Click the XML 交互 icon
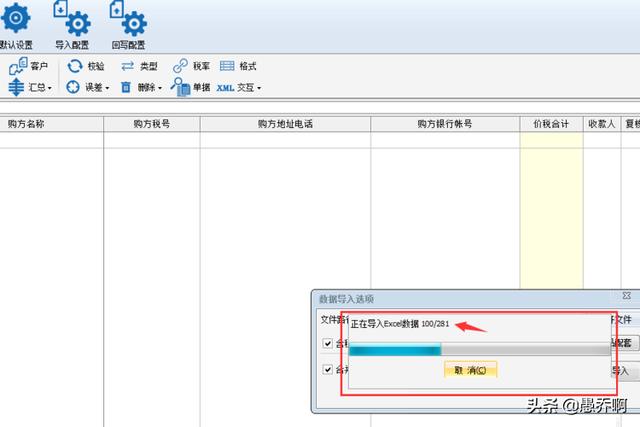 [225, 88]
